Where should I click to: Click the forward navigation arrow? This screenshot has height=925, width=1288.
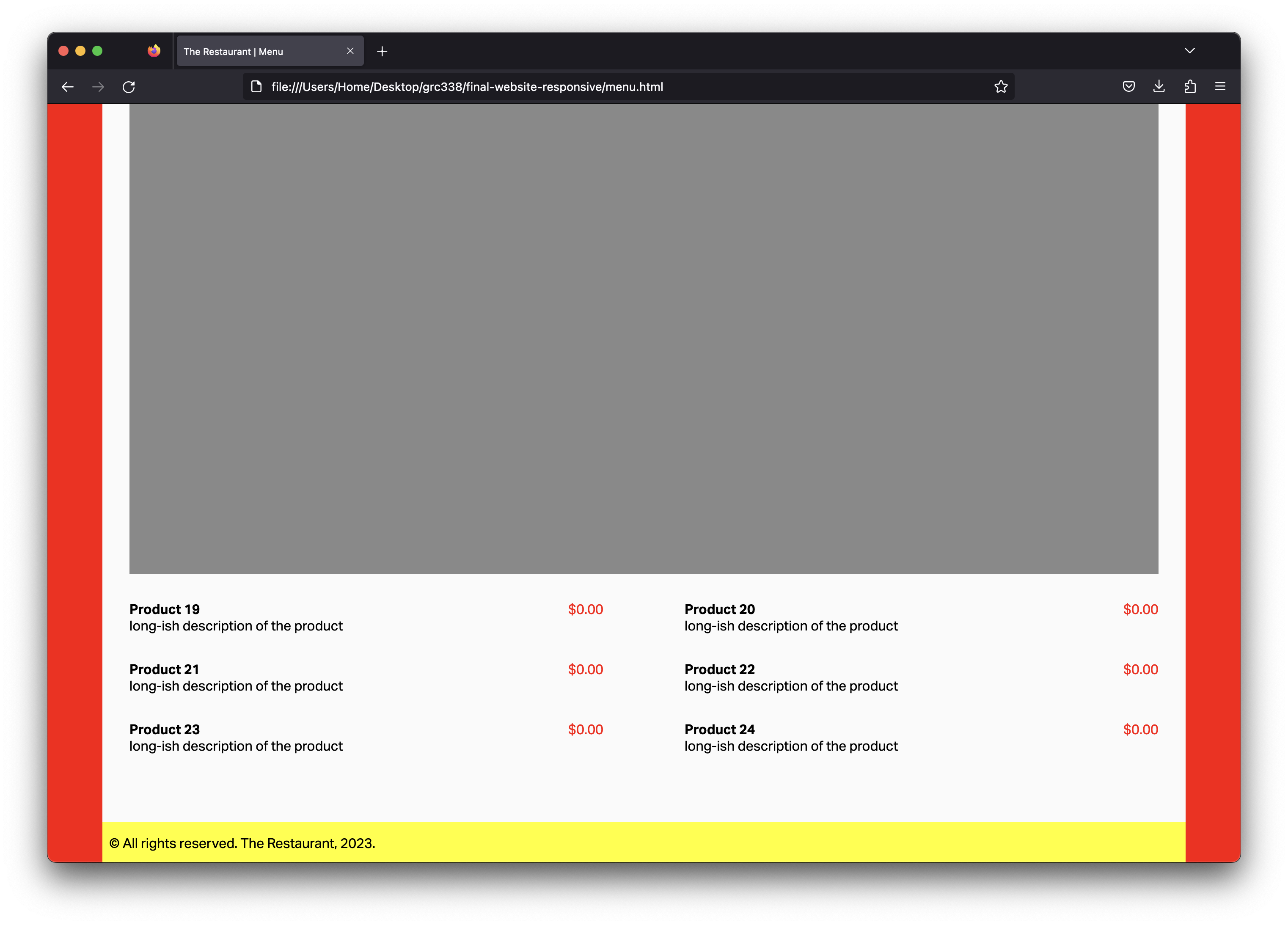[x=98, y=87]
